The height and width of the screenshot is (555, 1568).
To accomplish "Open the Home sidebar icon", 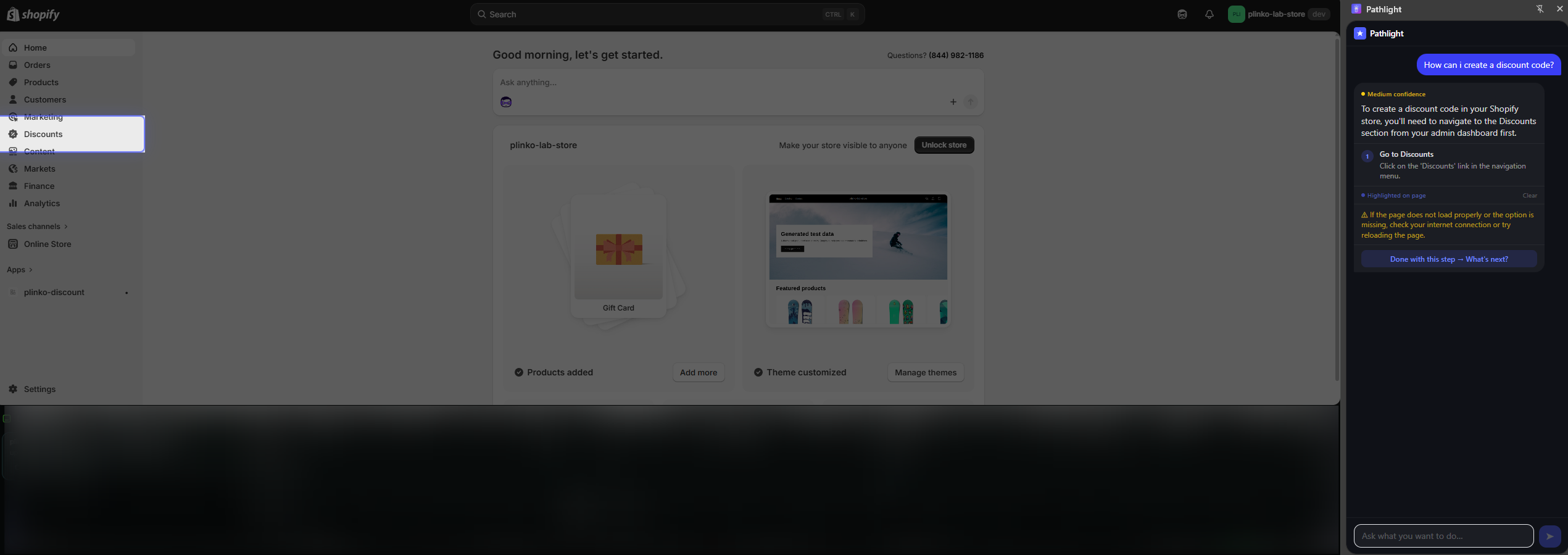I will pyautogui.click(x=13, y=48).
